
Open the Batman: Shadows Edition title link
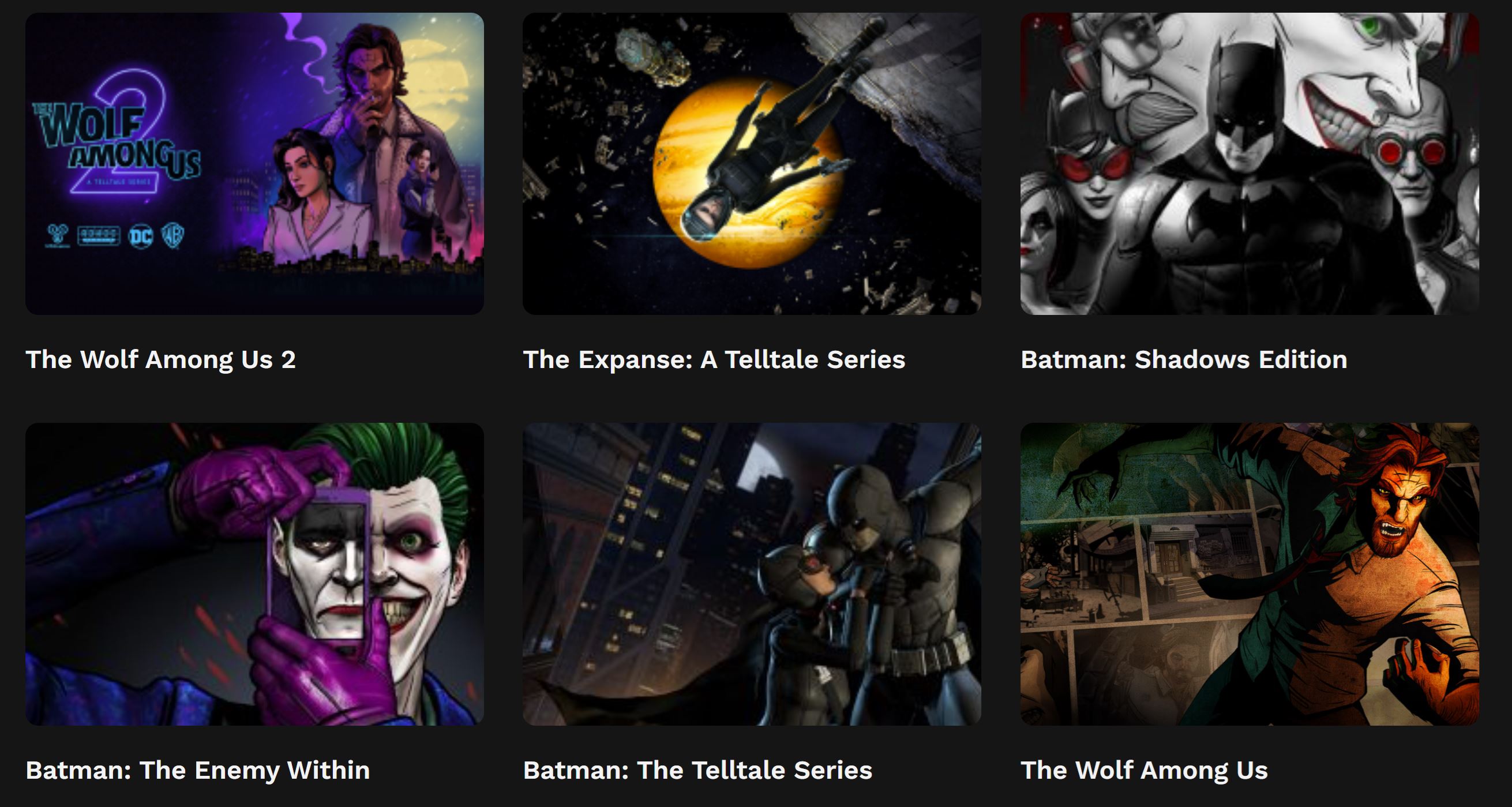tap(1184, 360)
